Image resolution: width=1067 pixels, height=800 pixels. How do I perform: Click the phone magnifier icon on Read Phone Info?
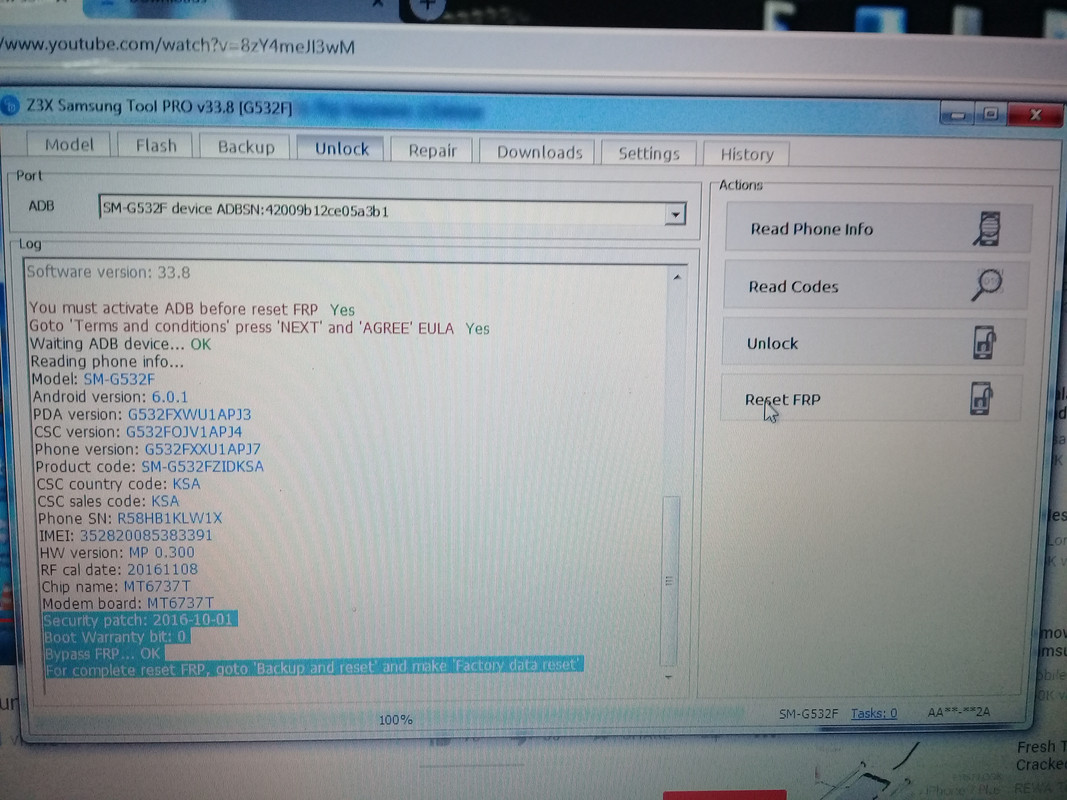pos(987,229)
